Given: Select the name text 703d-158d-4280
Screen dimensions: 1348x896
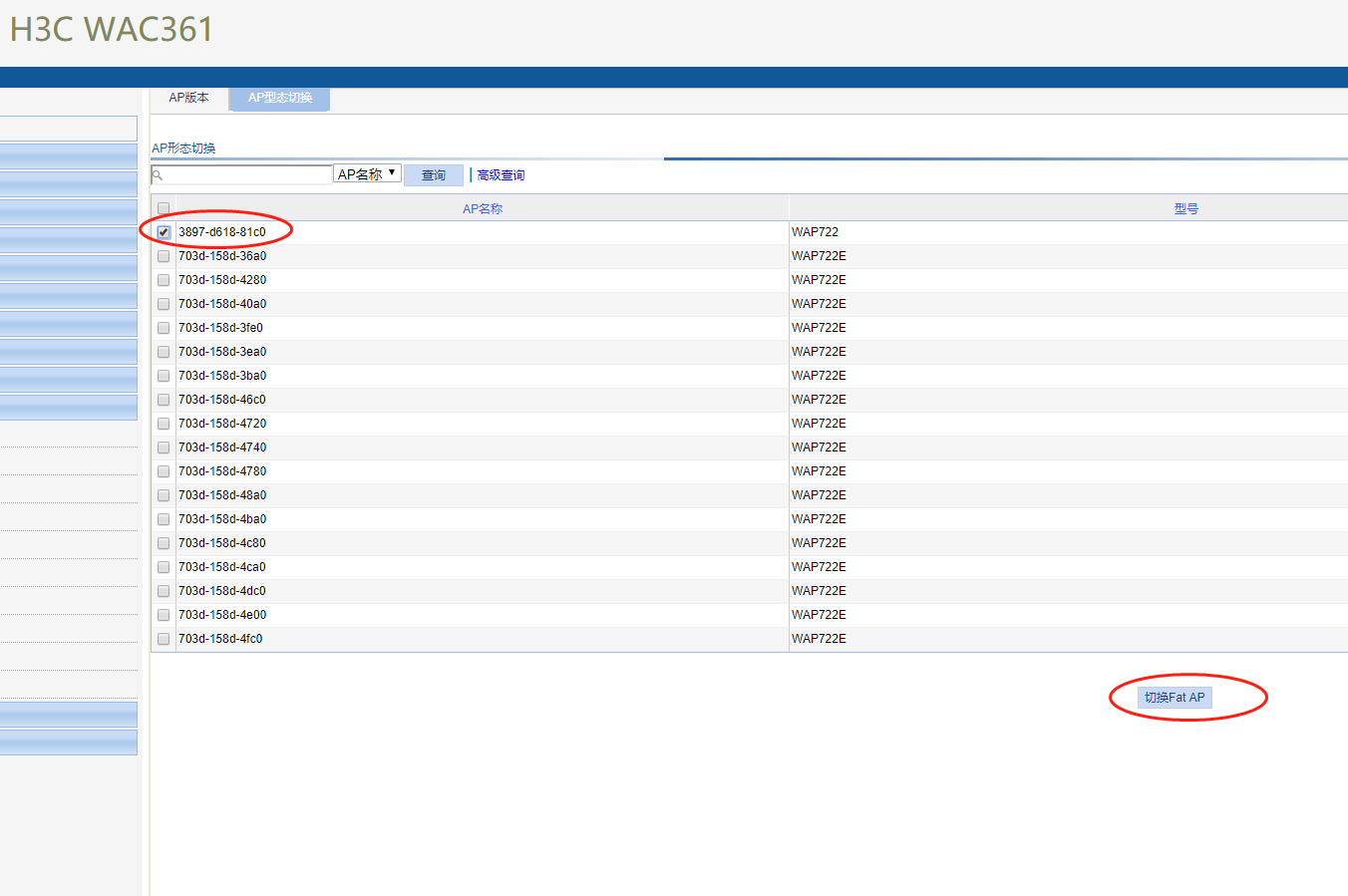Looking at the screenshot, I should click(x=222, y=280).
